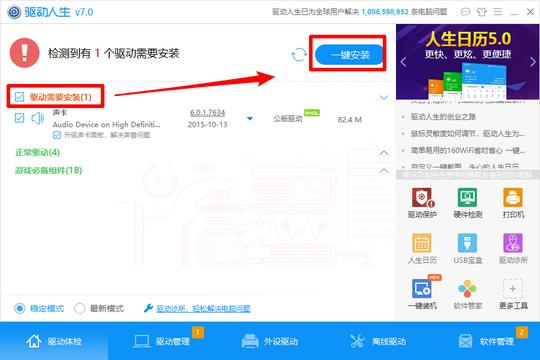Select the 稳定模式 radio button
This screenshot has width=540, height=360.
(20, 308)
